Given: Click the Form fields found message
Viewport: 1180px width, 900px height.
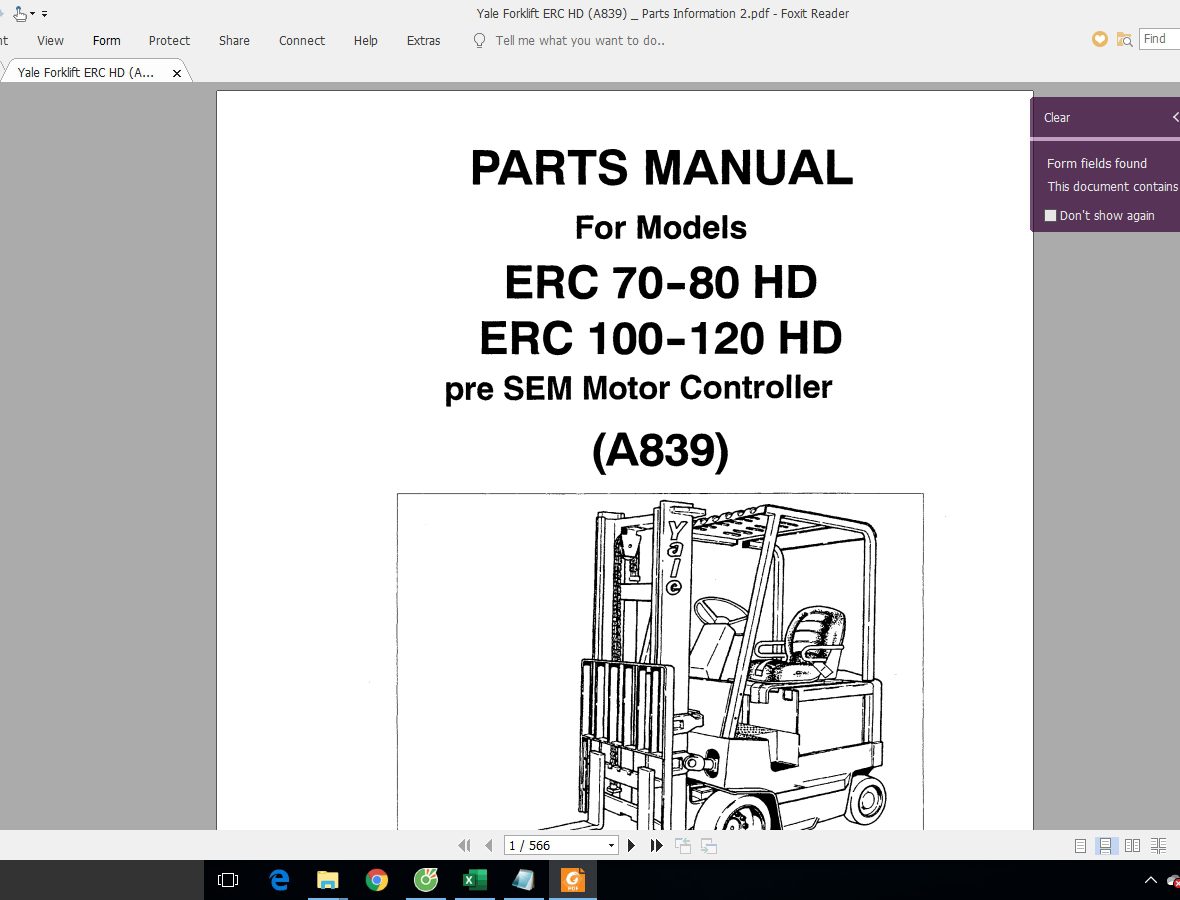Looking at the screenshot, I should tap(1096, 163).
